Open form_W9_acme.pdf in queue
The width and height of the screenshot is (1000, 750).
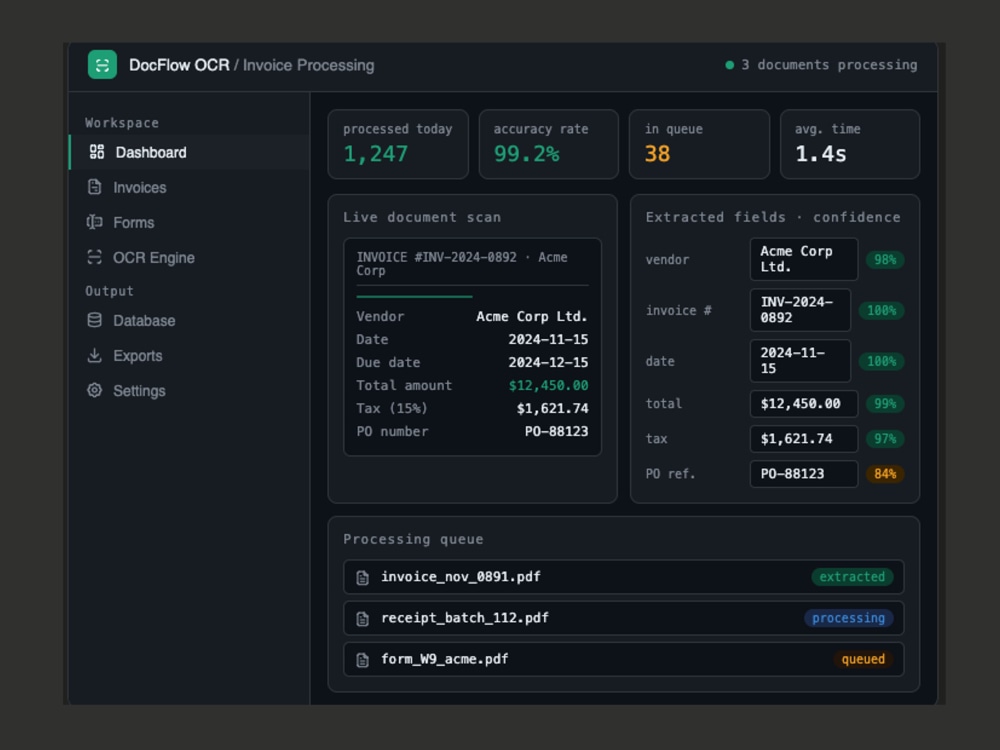[624, 659]
